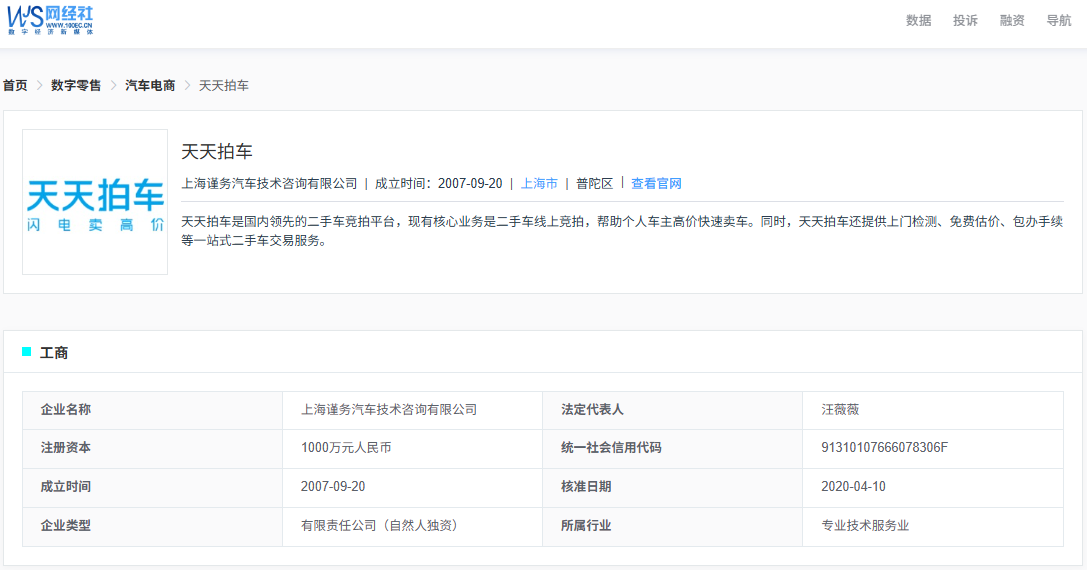Click the company name value in the 工商 table
Viewport: 1087px width, 570px height.
click(389, 410)
